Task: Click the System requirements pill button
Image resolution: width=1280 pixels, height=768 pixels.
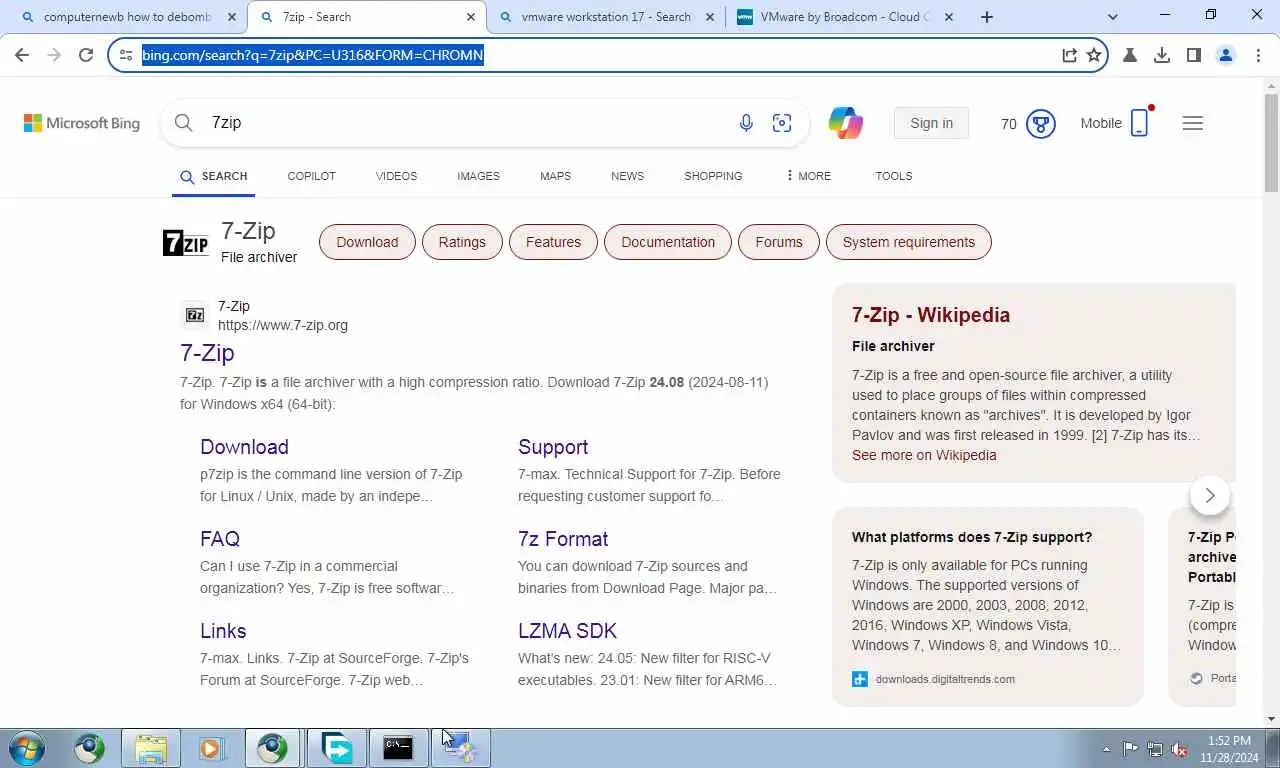Action: [908, 242]
